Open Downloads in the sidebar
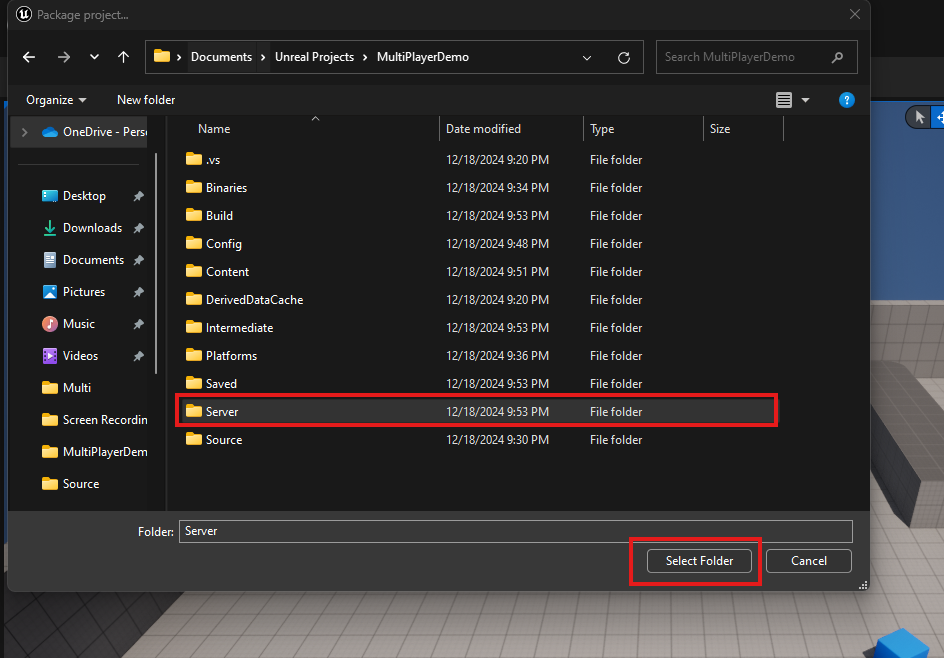This screenshot has height=658, width=944. (x=92, y=228)
